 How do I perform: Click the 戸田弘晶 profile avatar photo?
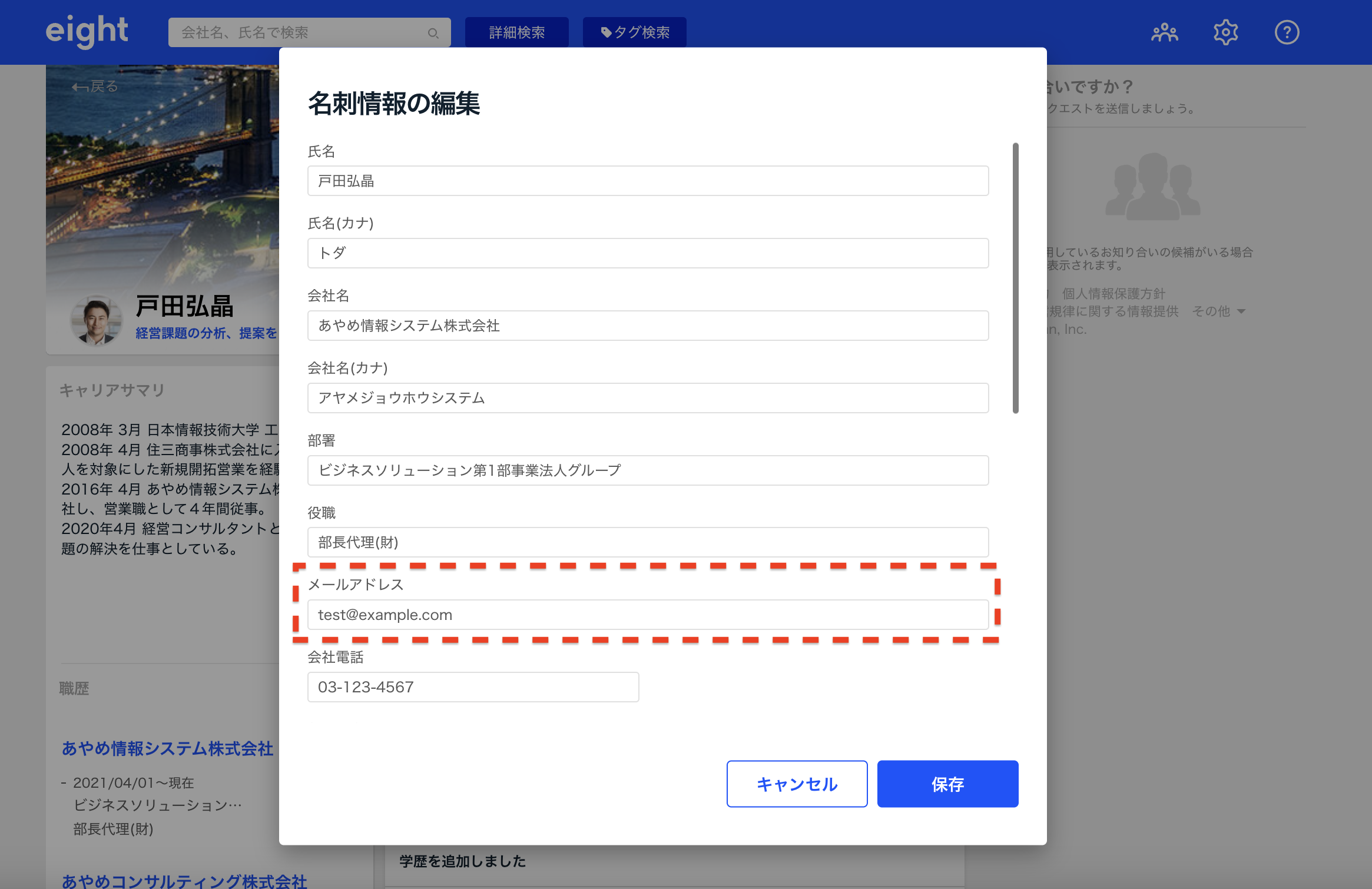[x=96, y=320]
